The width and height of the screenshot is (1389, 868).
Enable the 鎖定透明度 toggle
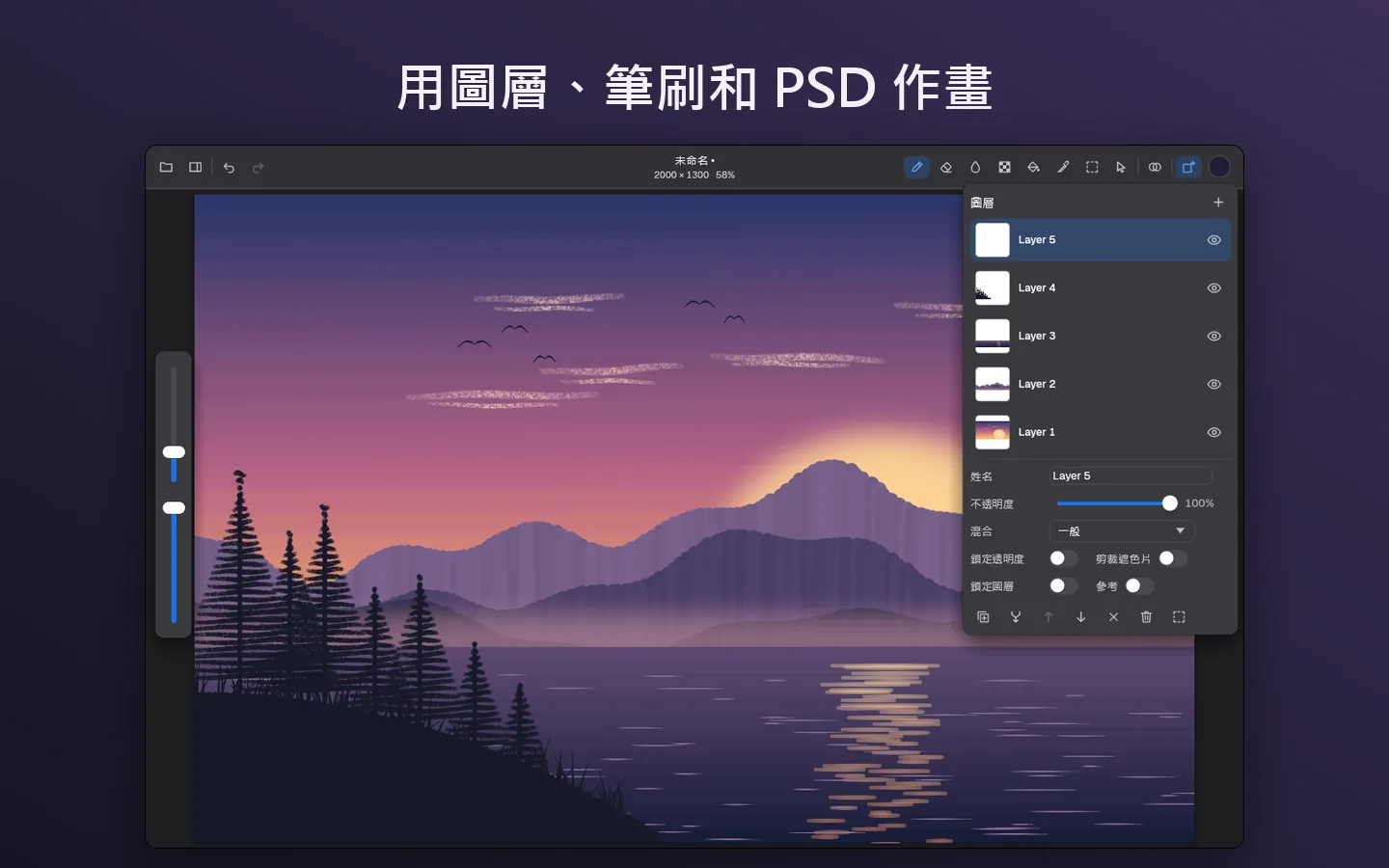(x=1063, y=558)
